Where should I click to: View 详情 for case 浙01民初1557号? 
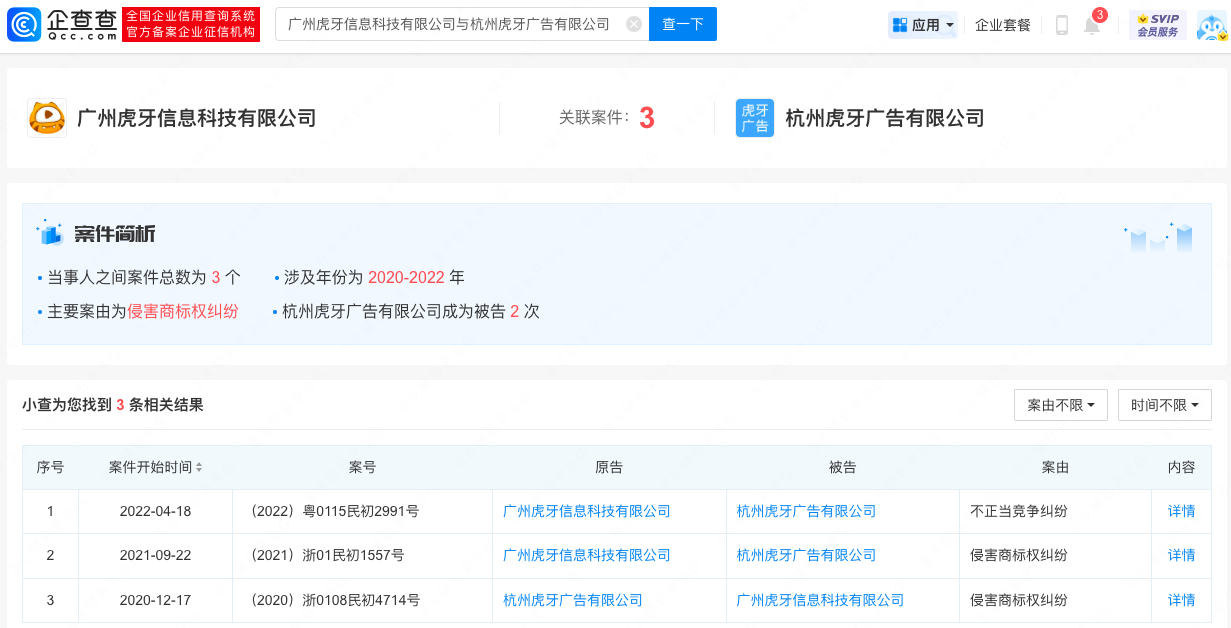(x=1182, y=555)
